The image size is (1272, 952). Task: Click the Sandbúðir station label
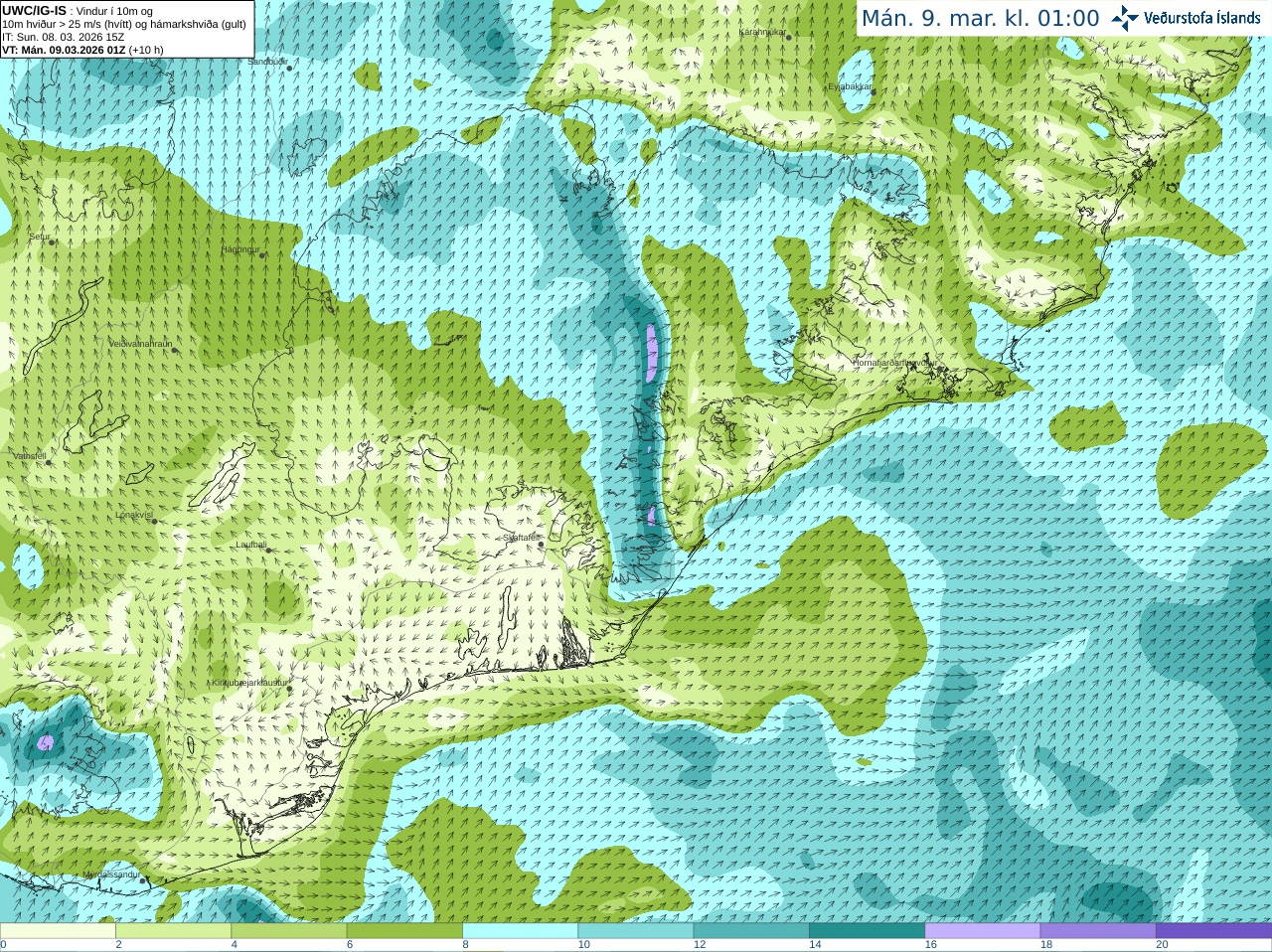267,62
